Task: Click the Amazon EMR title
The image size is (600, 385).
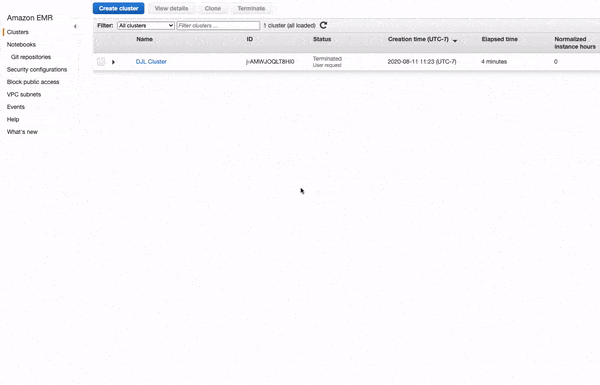Action: [30, 18]
